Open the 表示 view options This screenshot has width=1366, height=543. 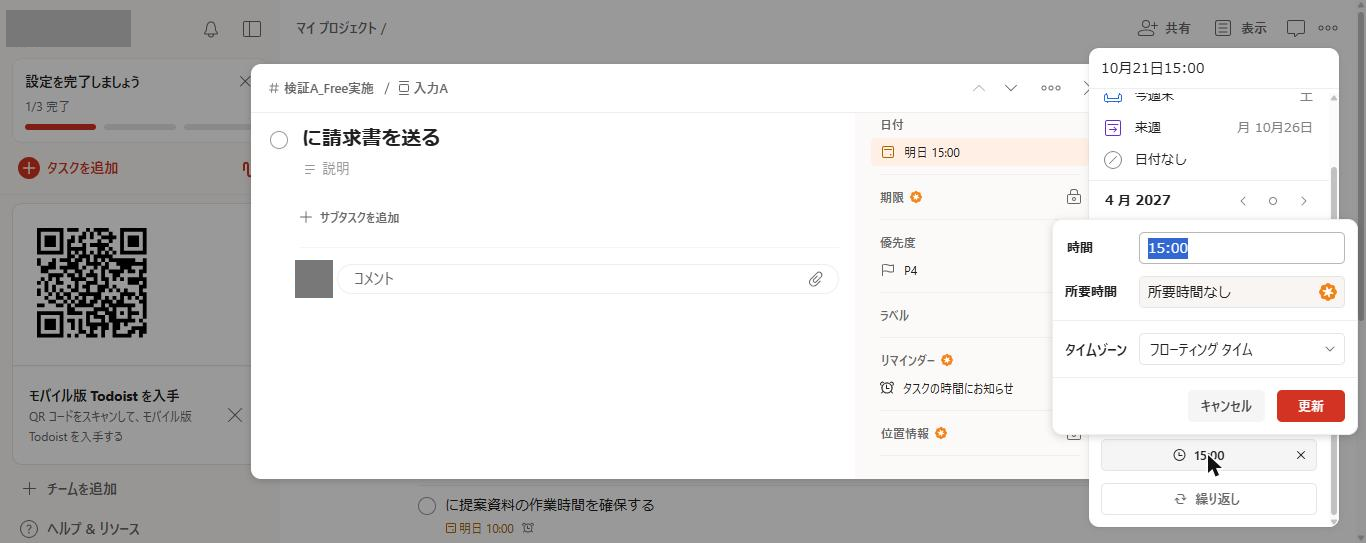click(1240, 28)
